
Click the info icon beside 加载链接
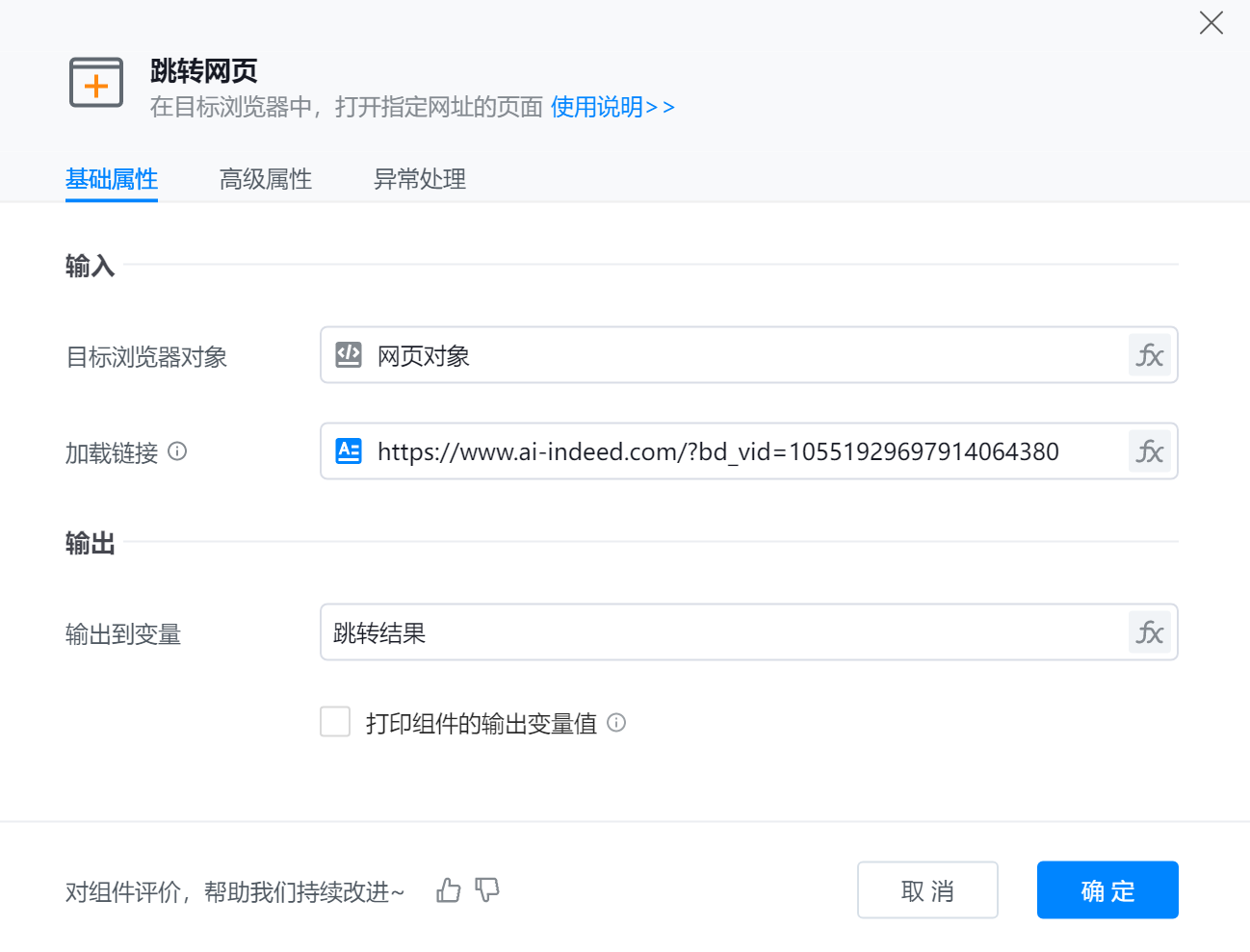pyautogui.click(x=177, y=450)
